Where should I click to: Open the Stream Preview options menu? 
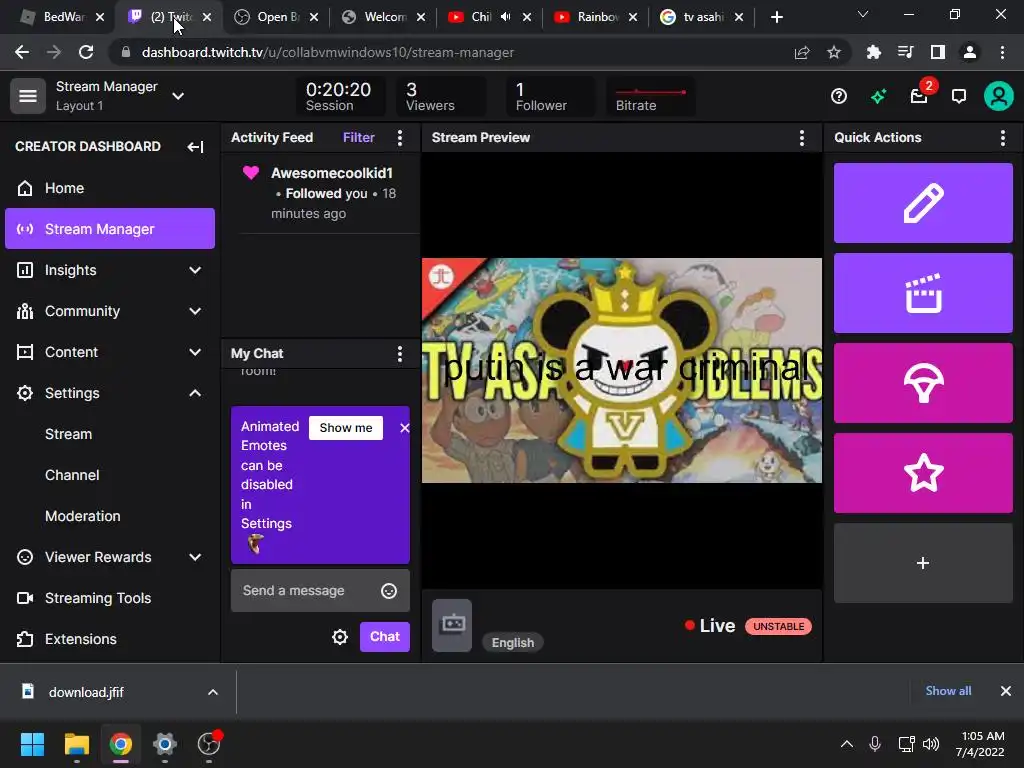[x=801, y=137]
